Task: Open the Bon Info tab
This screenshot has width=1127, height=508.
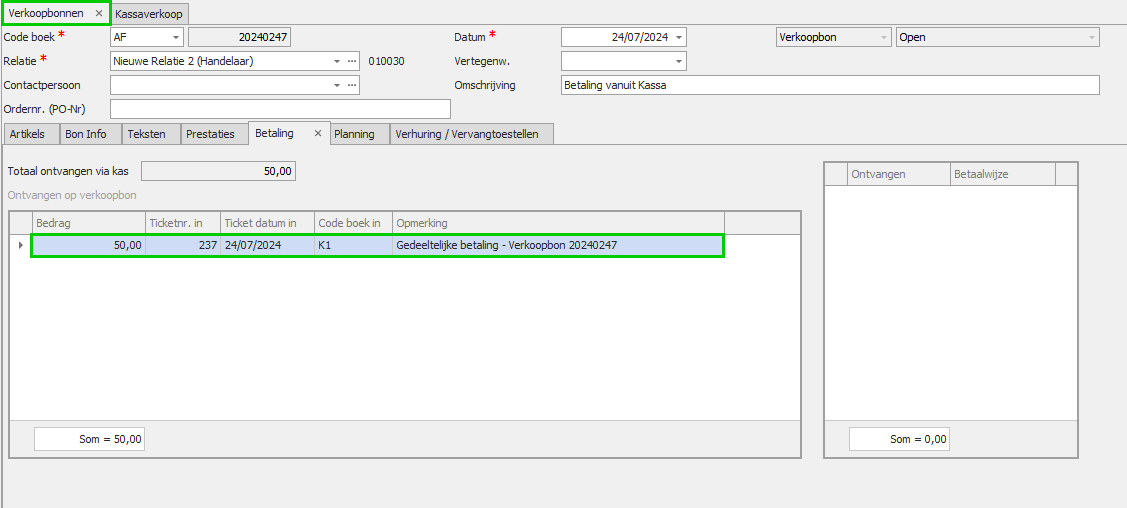Action: (x=86, y=134)
